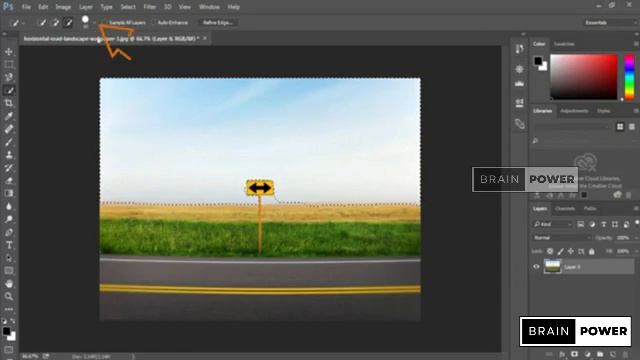
Task: Select the Quick Selection tool in left toolbar
Action: [9, 90]
